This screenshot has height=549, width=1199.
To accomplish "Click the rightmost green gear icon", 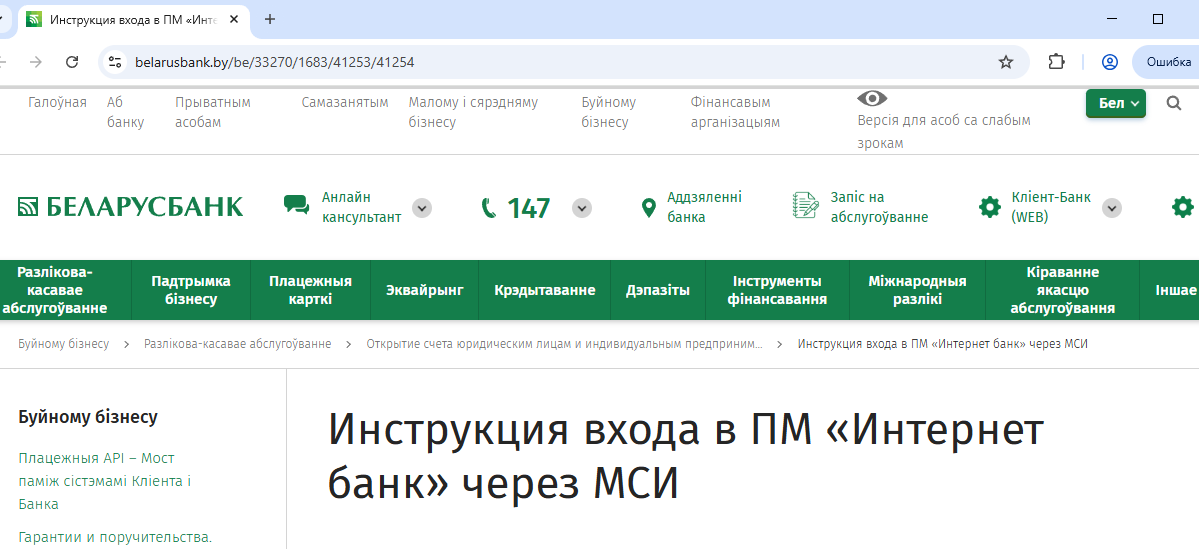I will pos(1183,207).
